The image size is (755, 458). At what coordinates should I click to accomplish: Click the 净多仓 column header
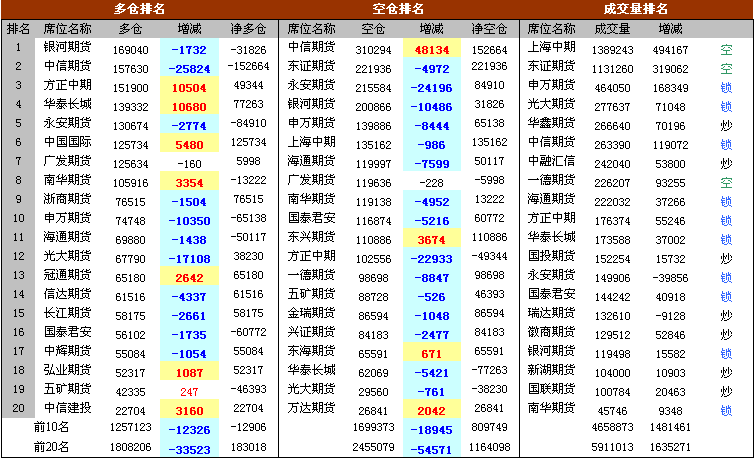pyautogui.click(x=248, y=29)
